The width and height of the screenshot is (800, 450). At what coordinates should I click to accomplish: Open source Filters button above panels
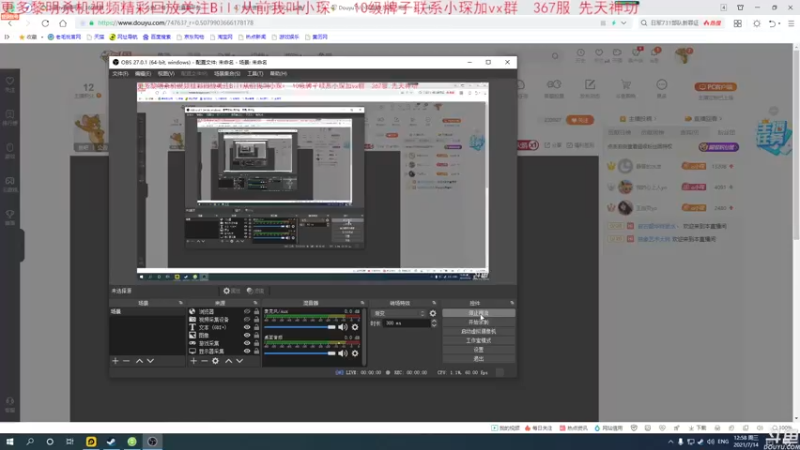click(255, 291)
